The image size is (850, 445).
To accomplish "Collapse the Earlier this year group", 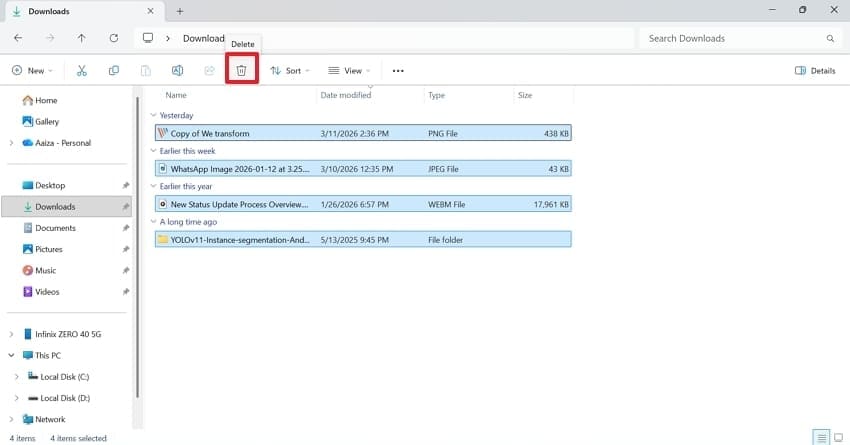I will pyautogui.click(x=153, y=186).
